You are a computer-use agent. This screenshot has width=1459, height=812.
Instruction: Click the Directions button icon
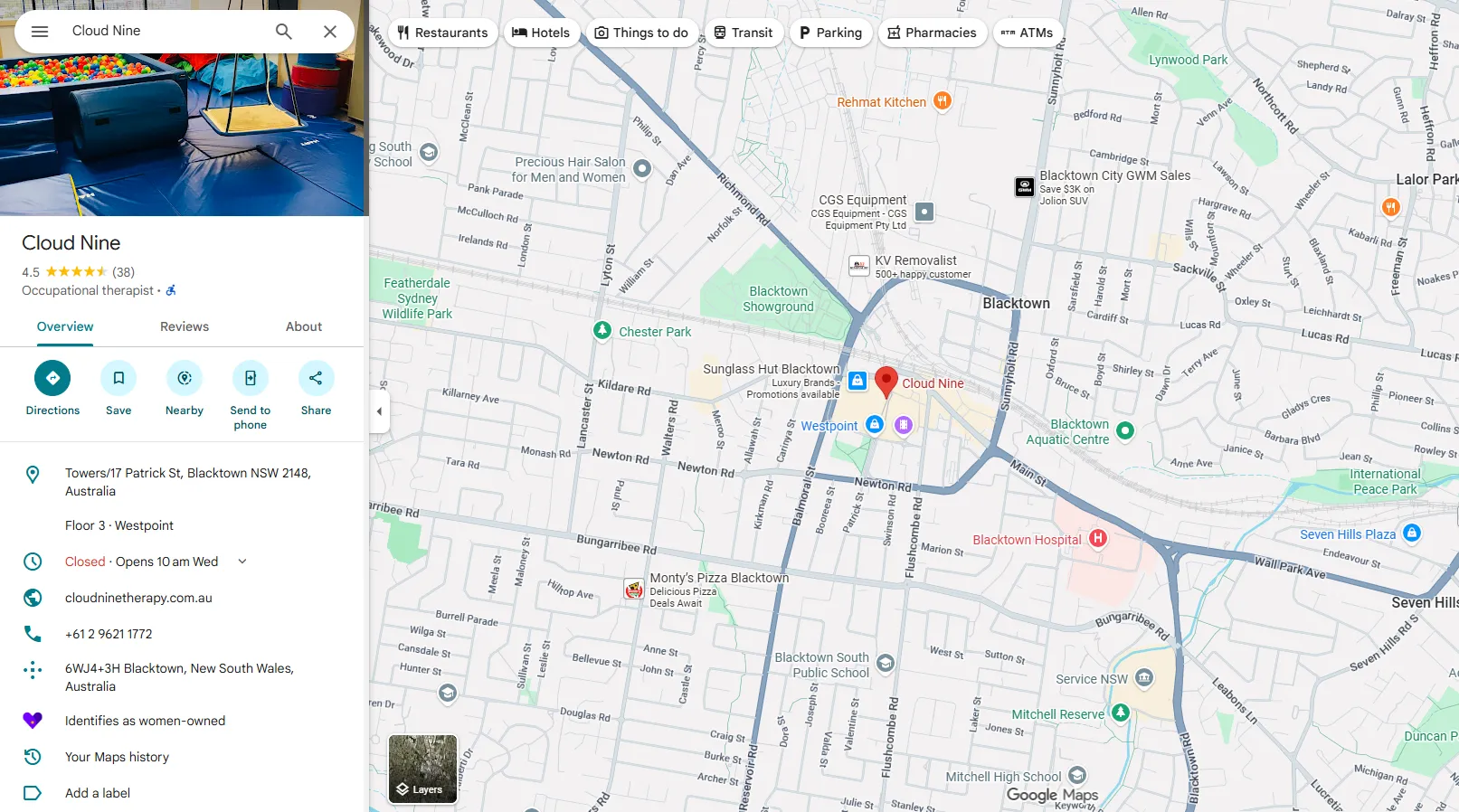click(52, 378)
